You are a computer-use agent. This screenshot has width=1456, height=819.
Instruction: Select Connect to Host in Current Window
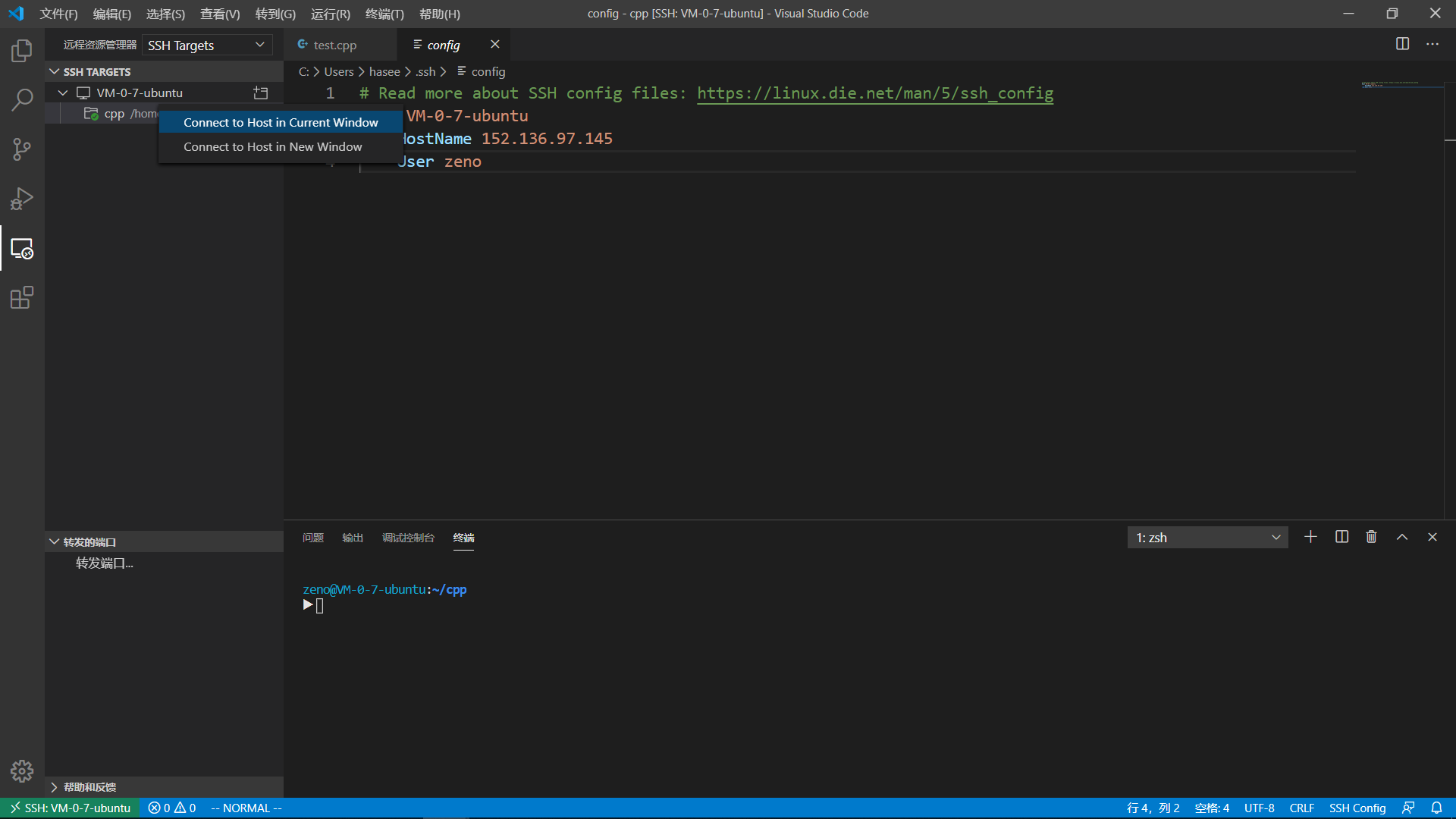click(280, 121)
